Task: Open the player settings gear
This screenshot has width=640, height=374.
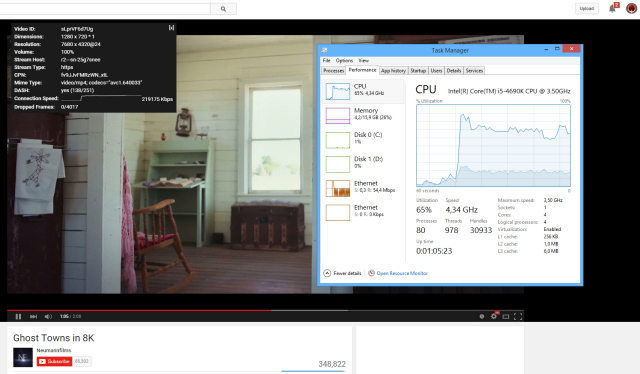Action: point(494,316)
